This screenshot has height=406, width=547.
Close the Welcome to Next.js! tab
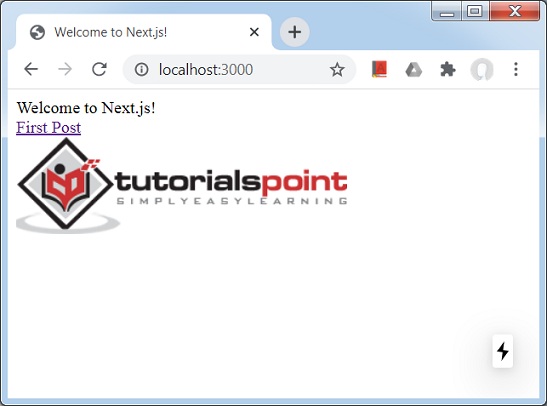tap(254, 32)
